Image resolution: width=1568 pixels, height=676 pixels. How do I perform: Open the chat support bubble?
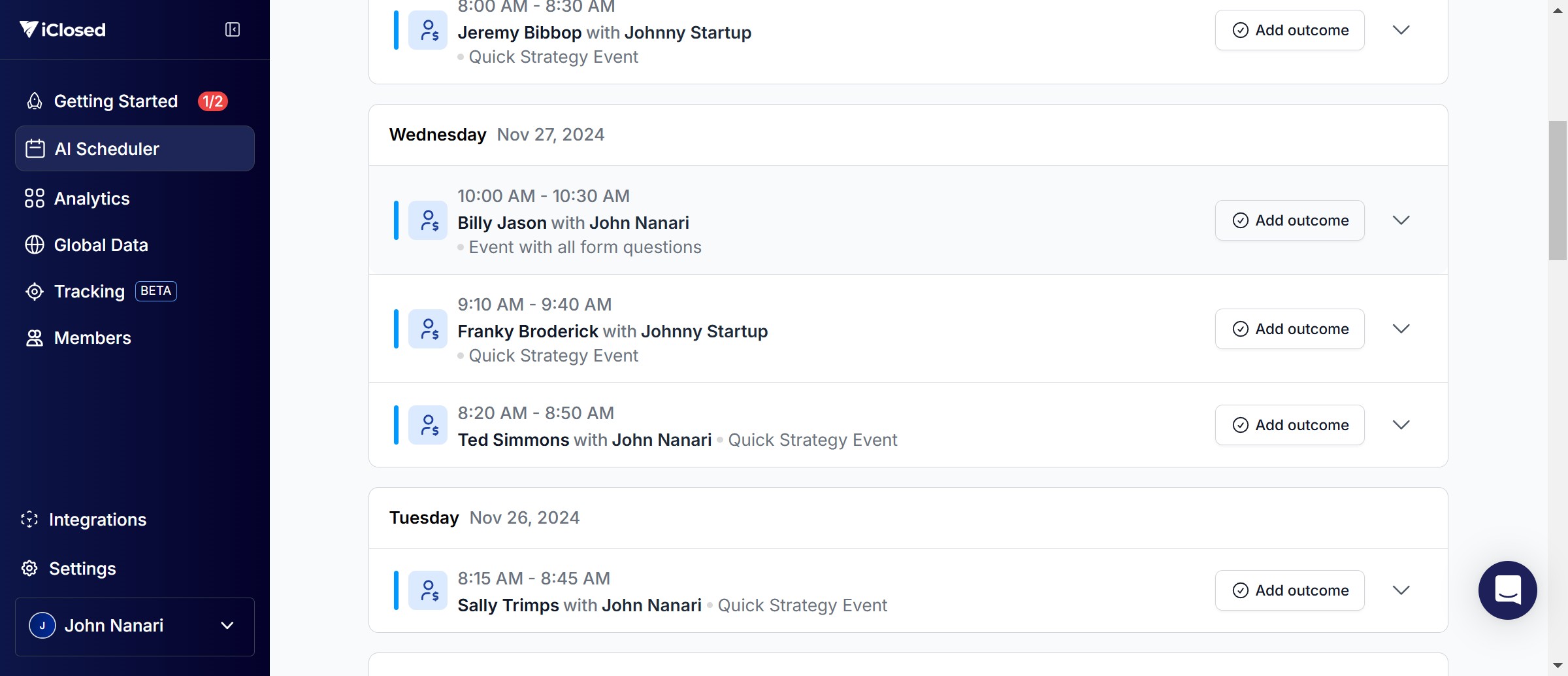coord(1507,590)
